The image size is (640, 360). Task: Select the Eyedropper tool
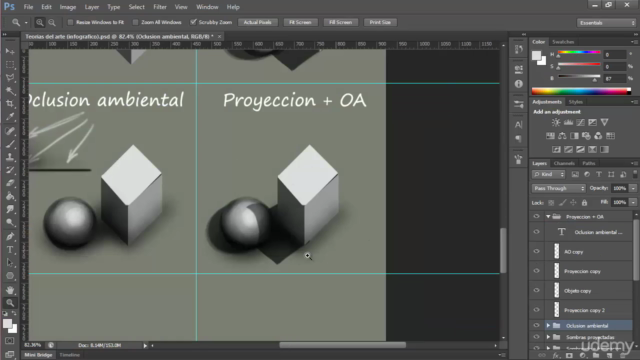click(x=10, y=117)
